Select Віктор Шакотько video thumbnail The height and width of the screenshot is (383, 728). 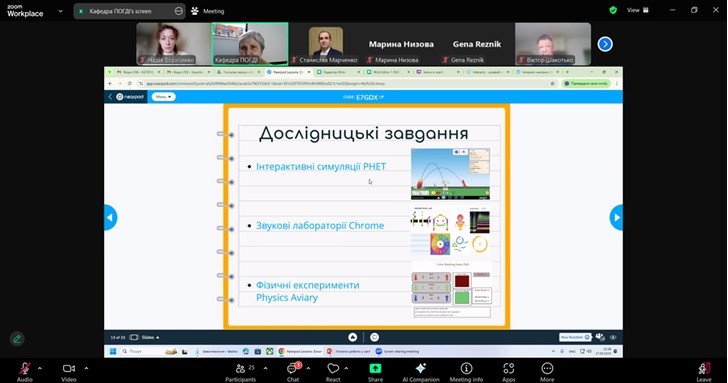(x=553, y=44)
